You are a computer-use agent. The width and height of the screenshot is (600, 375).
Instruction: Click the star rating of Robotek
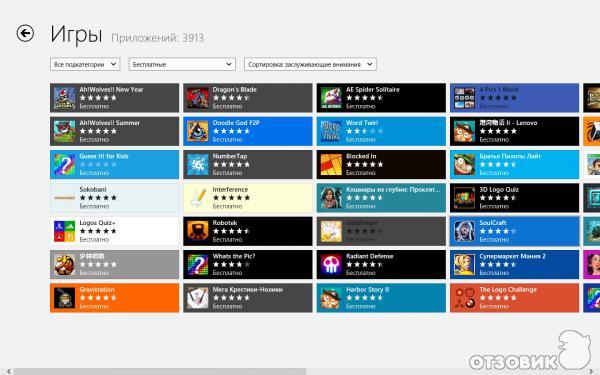tap(231, 231)
